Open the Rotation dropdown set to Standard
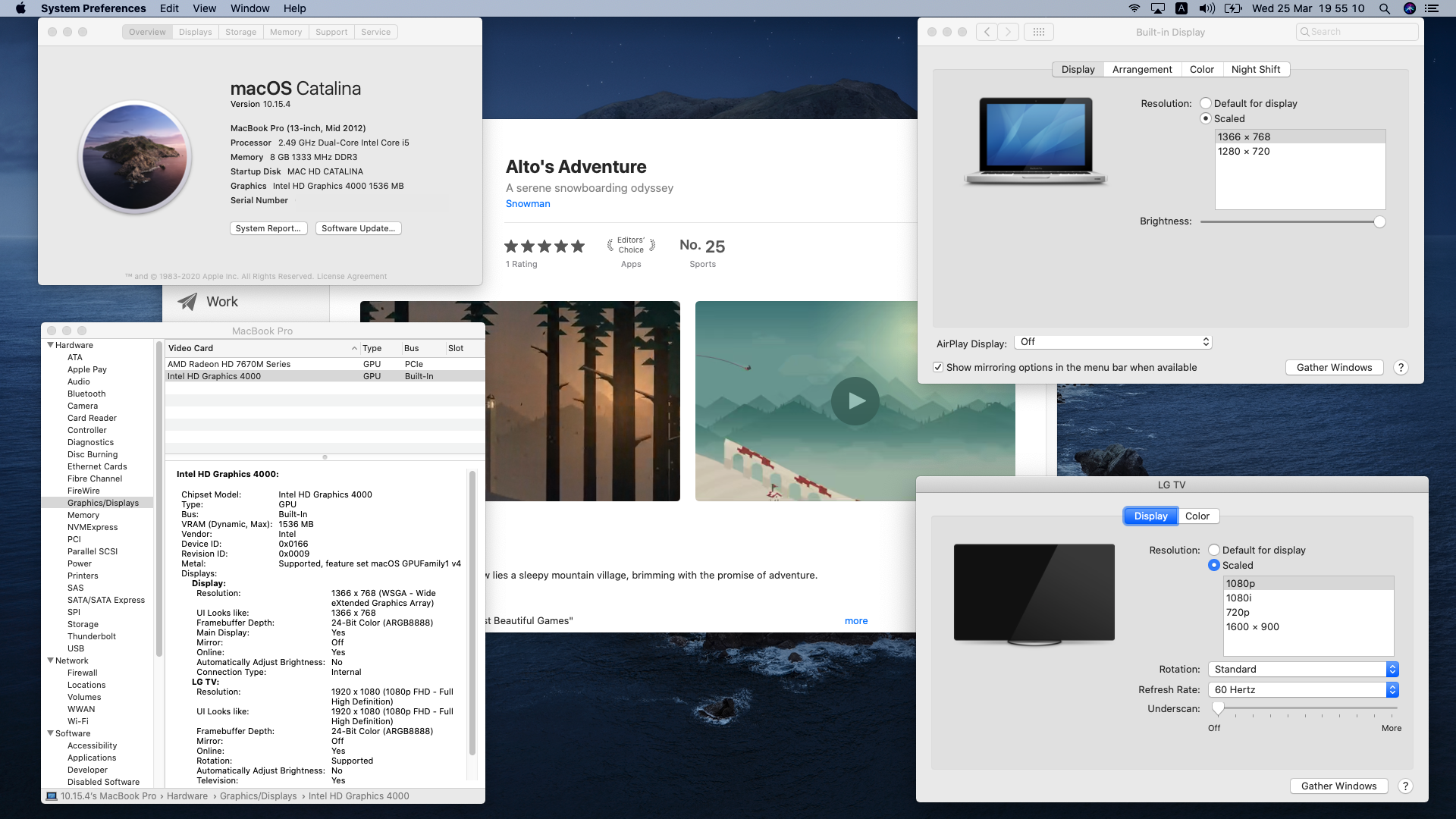Screen dimensions: 1456x819 1304,669
